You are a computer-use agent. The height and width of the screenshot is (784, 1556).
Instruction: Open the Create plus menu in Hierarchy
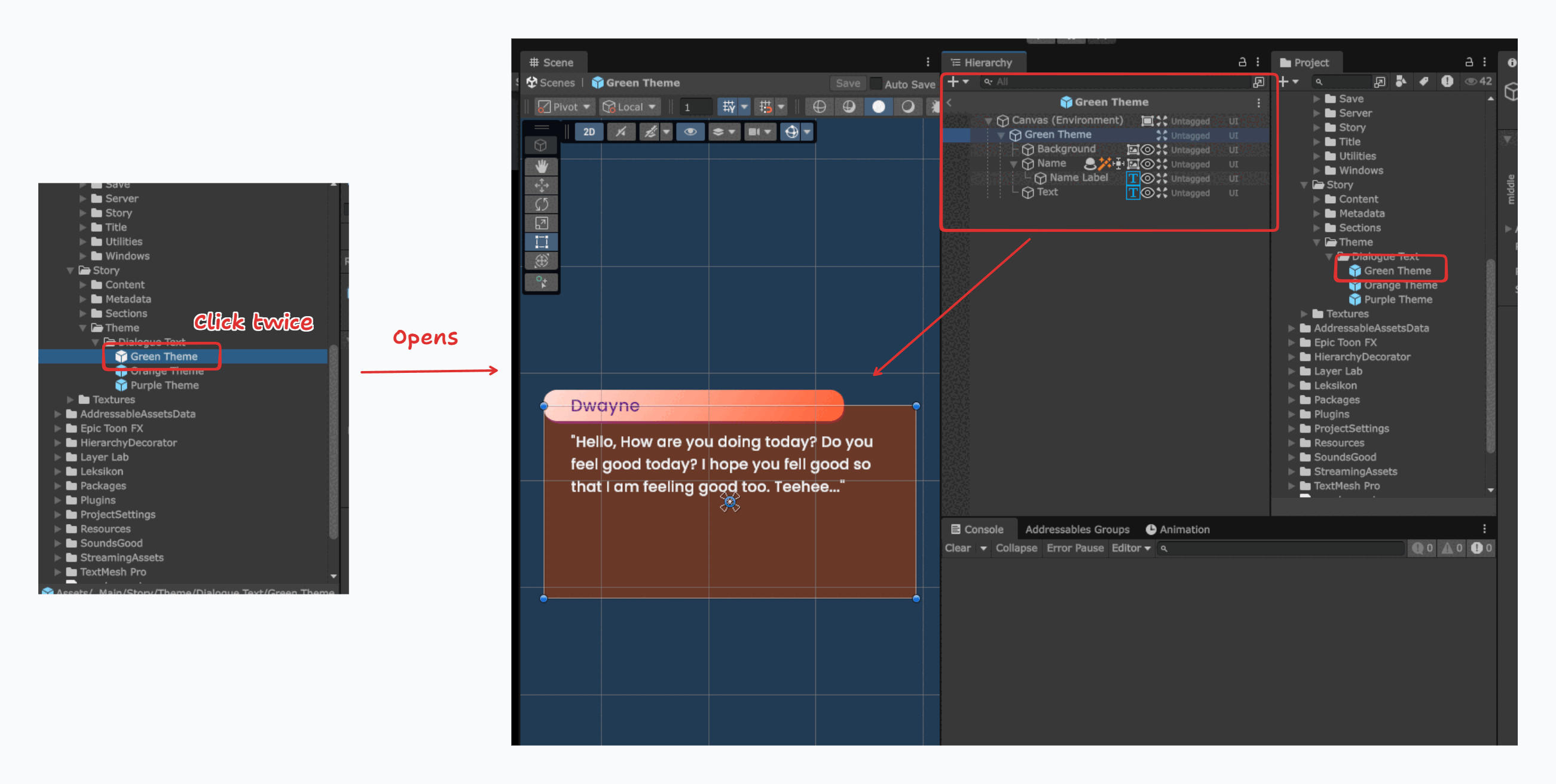coord(955,81)
